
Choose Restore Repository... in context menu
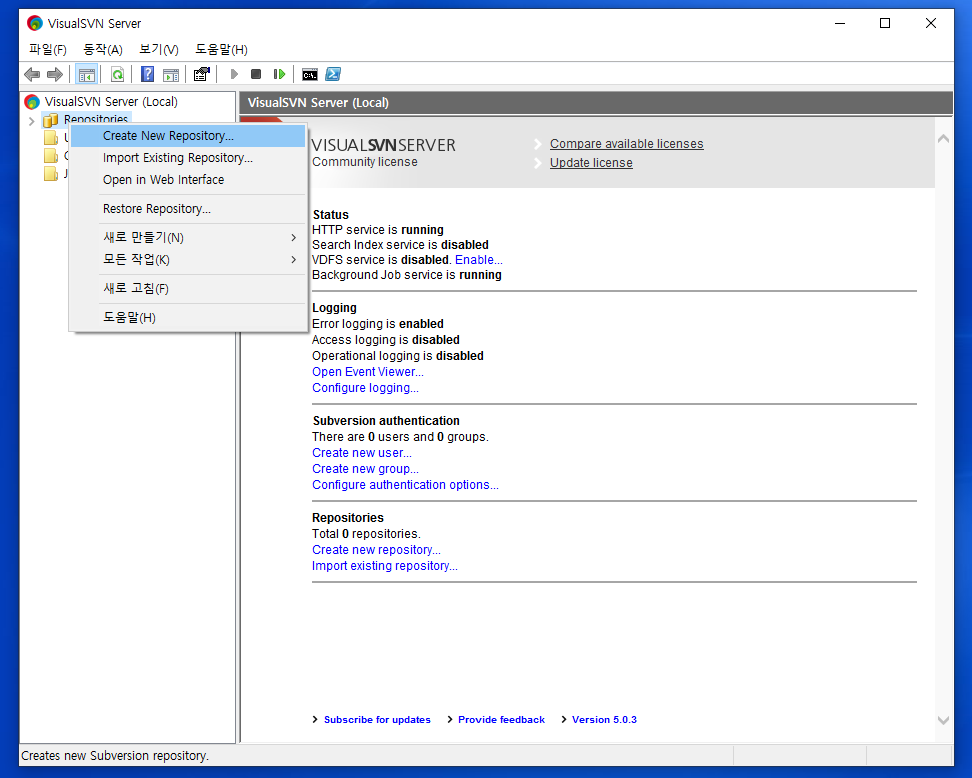[188, 209]
